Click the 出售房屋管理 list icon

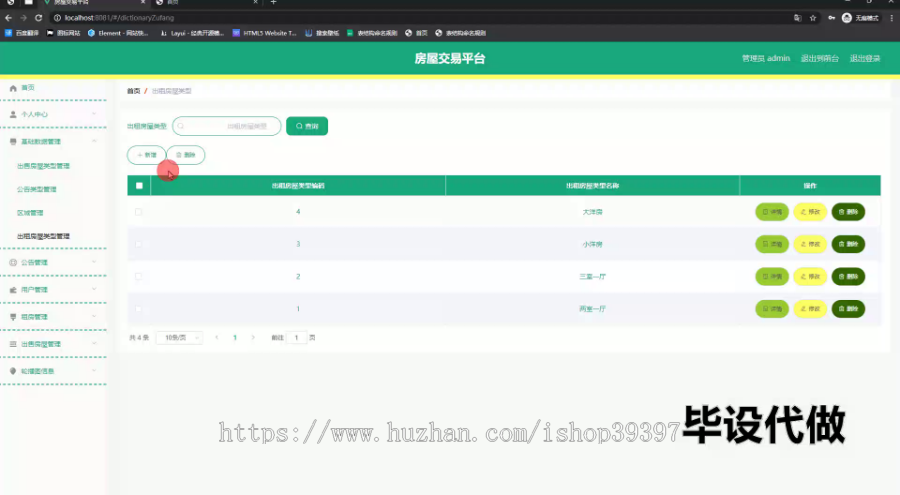pyautogui.click(x=13, y=344)
